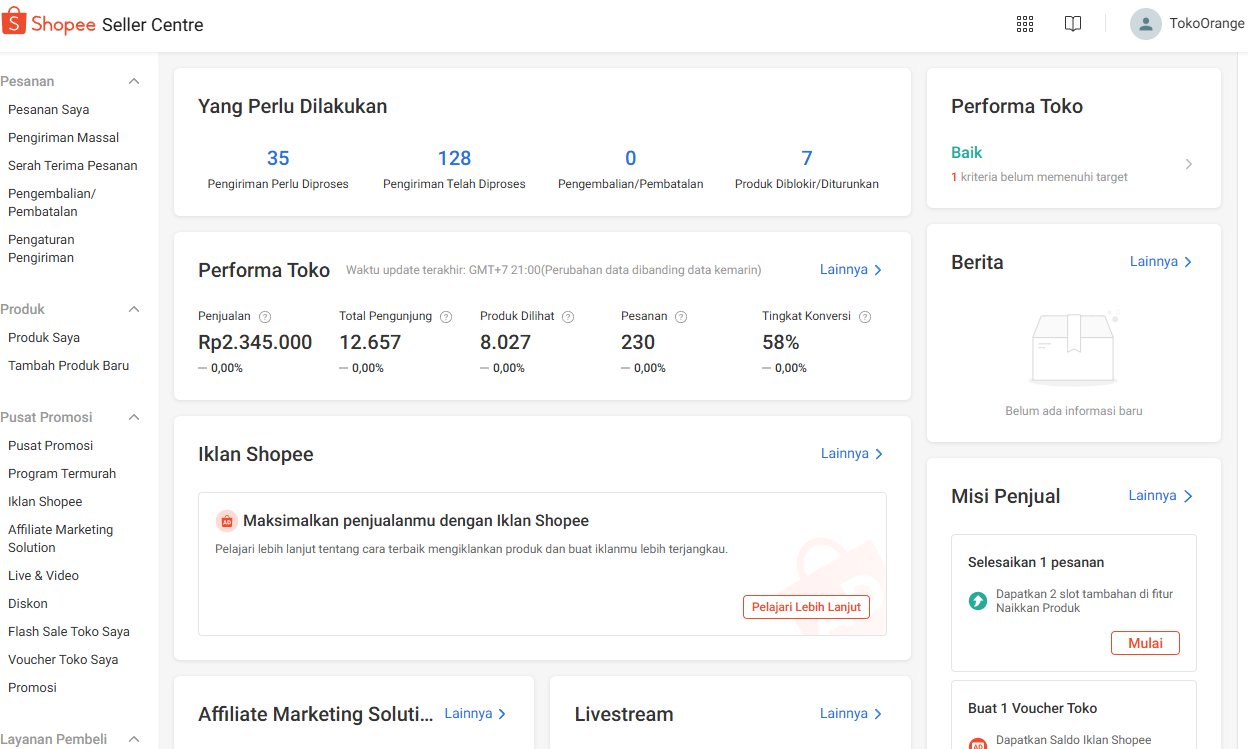Open Diskon menu item
Viewport: 1248px width, 749px height.
(28, 604)
